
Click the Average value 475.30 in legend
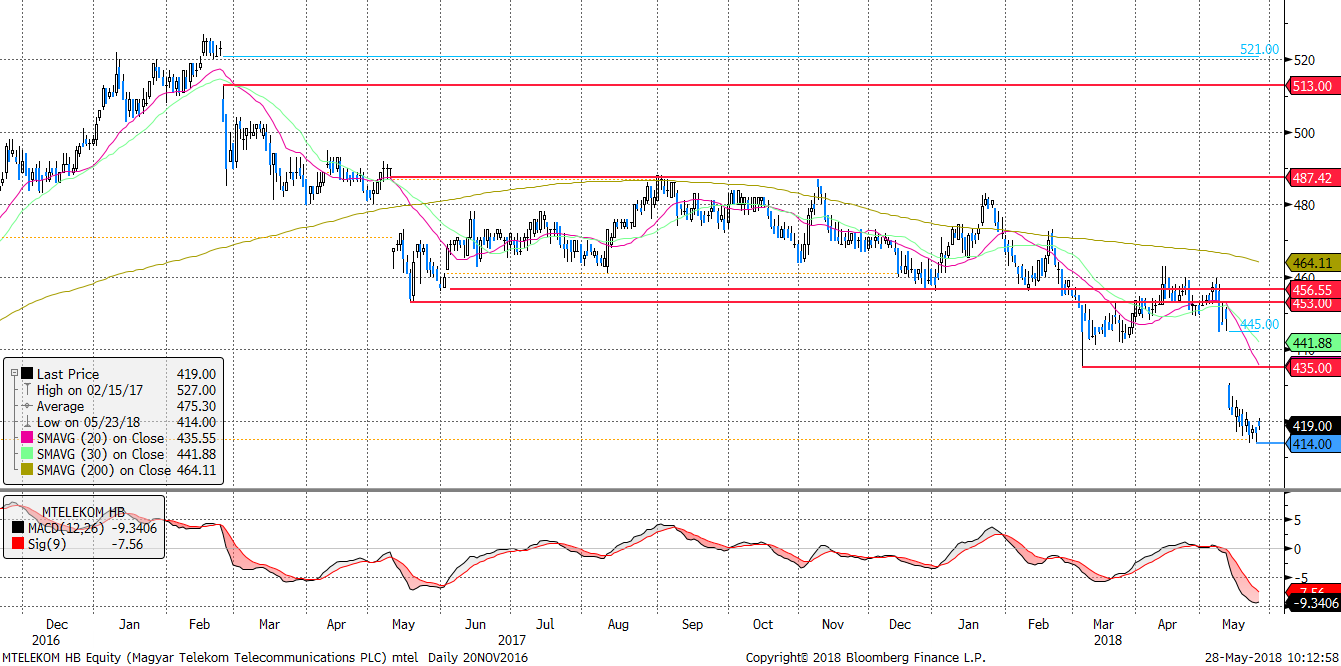(x=195, y=406)
